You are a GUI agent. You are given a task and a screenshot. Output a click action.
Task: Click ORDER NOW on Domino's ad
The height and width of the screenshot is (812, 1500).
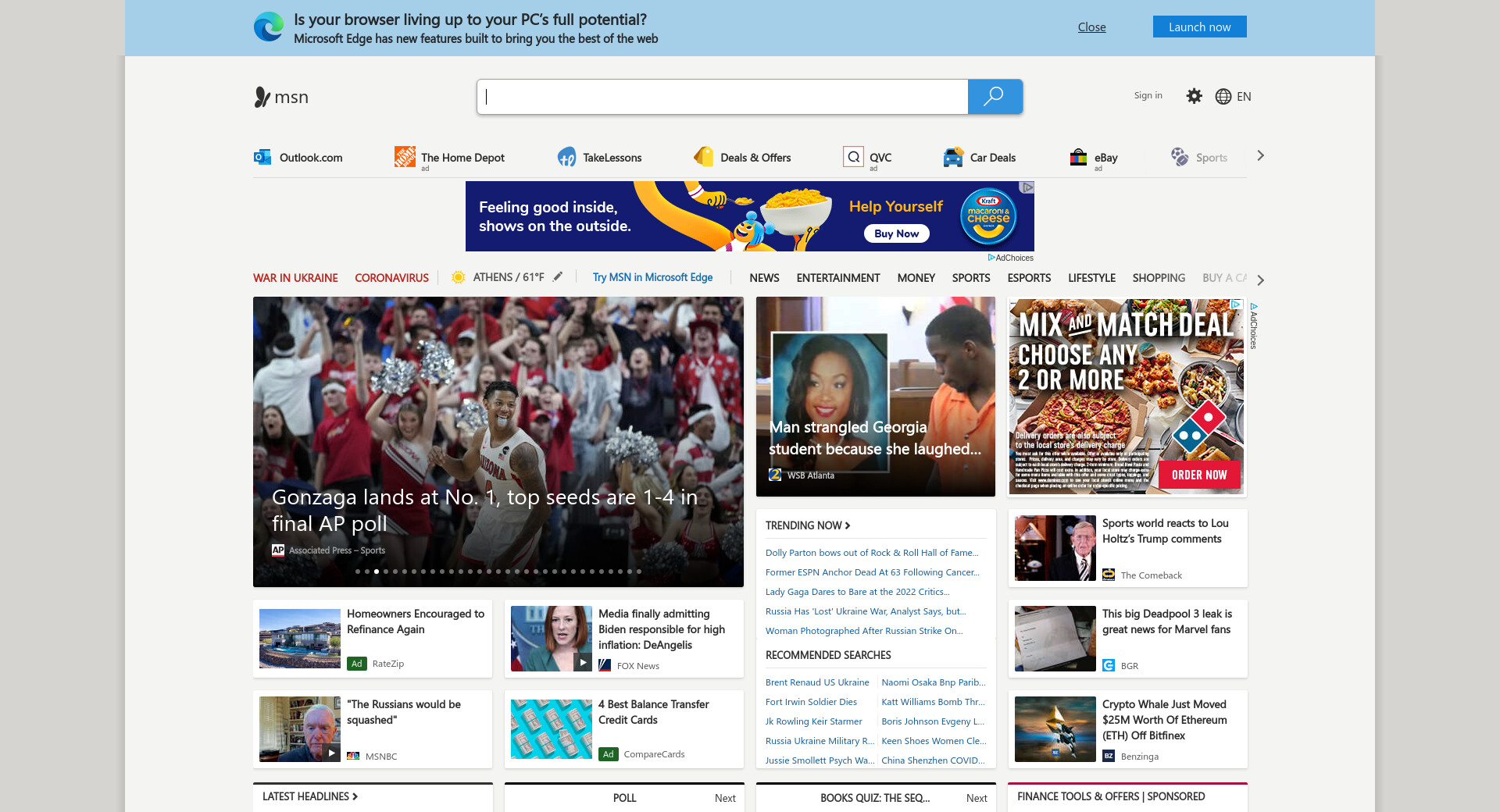[1199, 475]
